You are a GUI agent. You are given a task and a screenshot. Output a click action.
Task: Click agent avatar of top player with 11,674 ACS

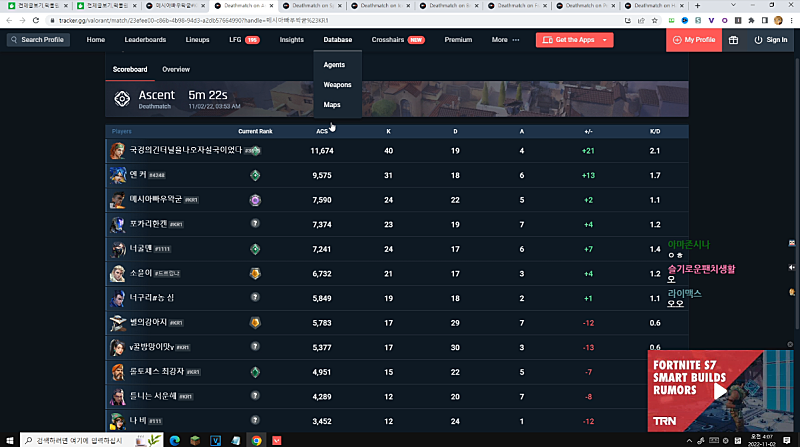pos(117,151)
